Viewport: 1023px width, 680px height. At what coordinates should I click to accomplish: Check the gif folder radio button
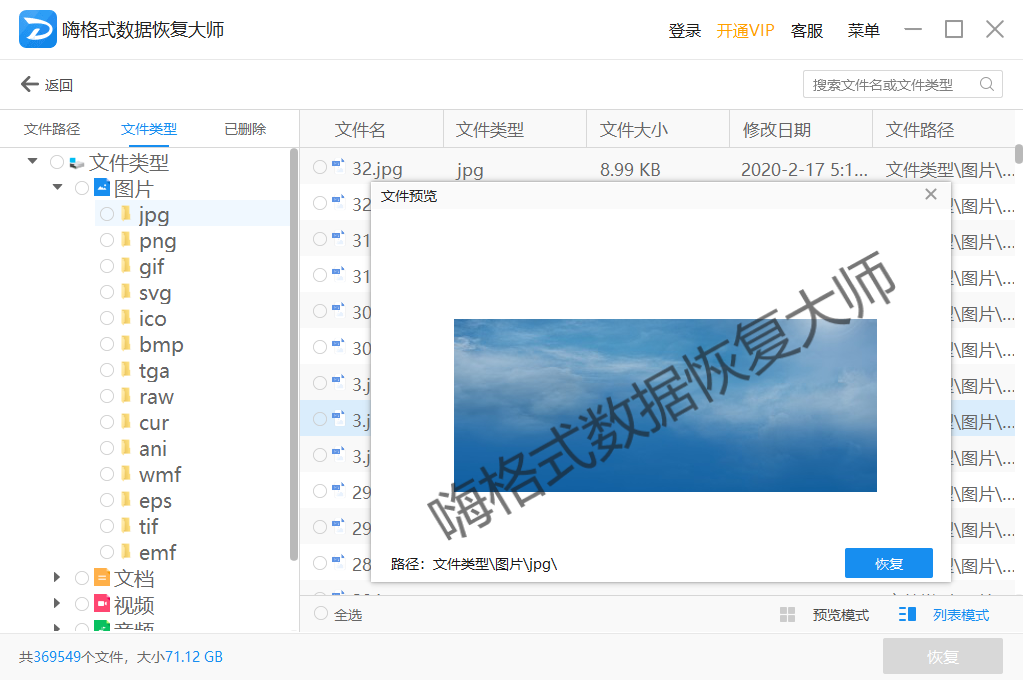click(x=107, y=266)
